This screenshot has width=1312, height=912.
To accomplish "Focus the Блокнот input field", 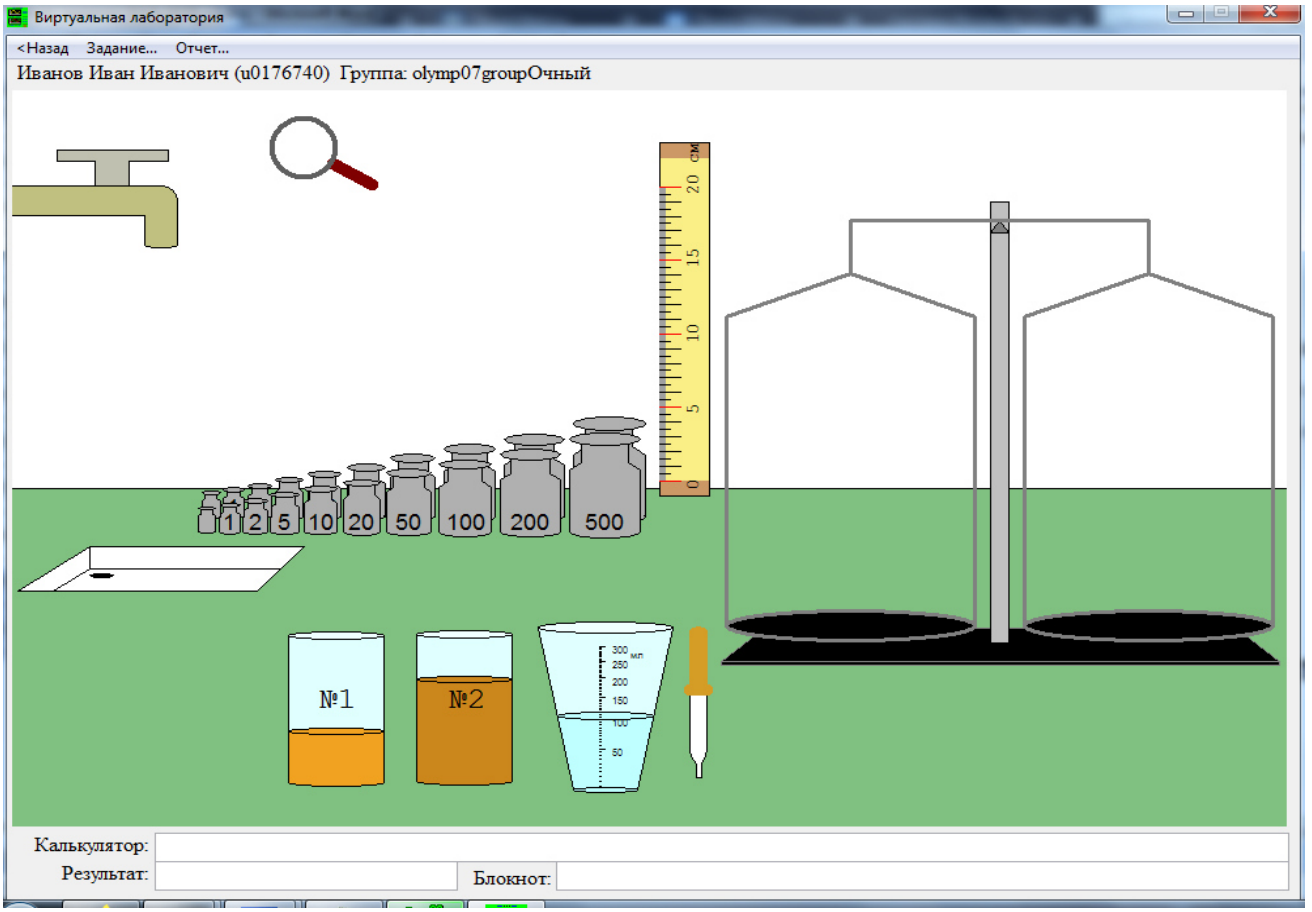I will point(922,877).
